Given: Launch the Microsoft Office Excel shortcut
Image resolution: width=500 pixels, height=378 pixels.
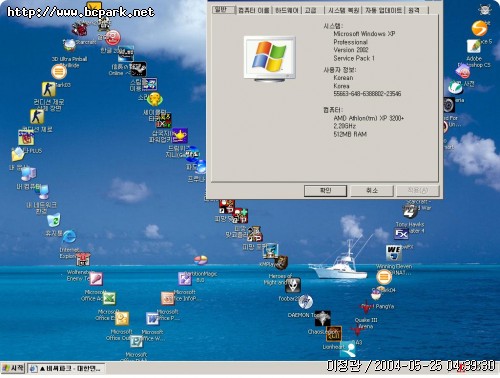Looking at the screenshot, I should 109,298.
